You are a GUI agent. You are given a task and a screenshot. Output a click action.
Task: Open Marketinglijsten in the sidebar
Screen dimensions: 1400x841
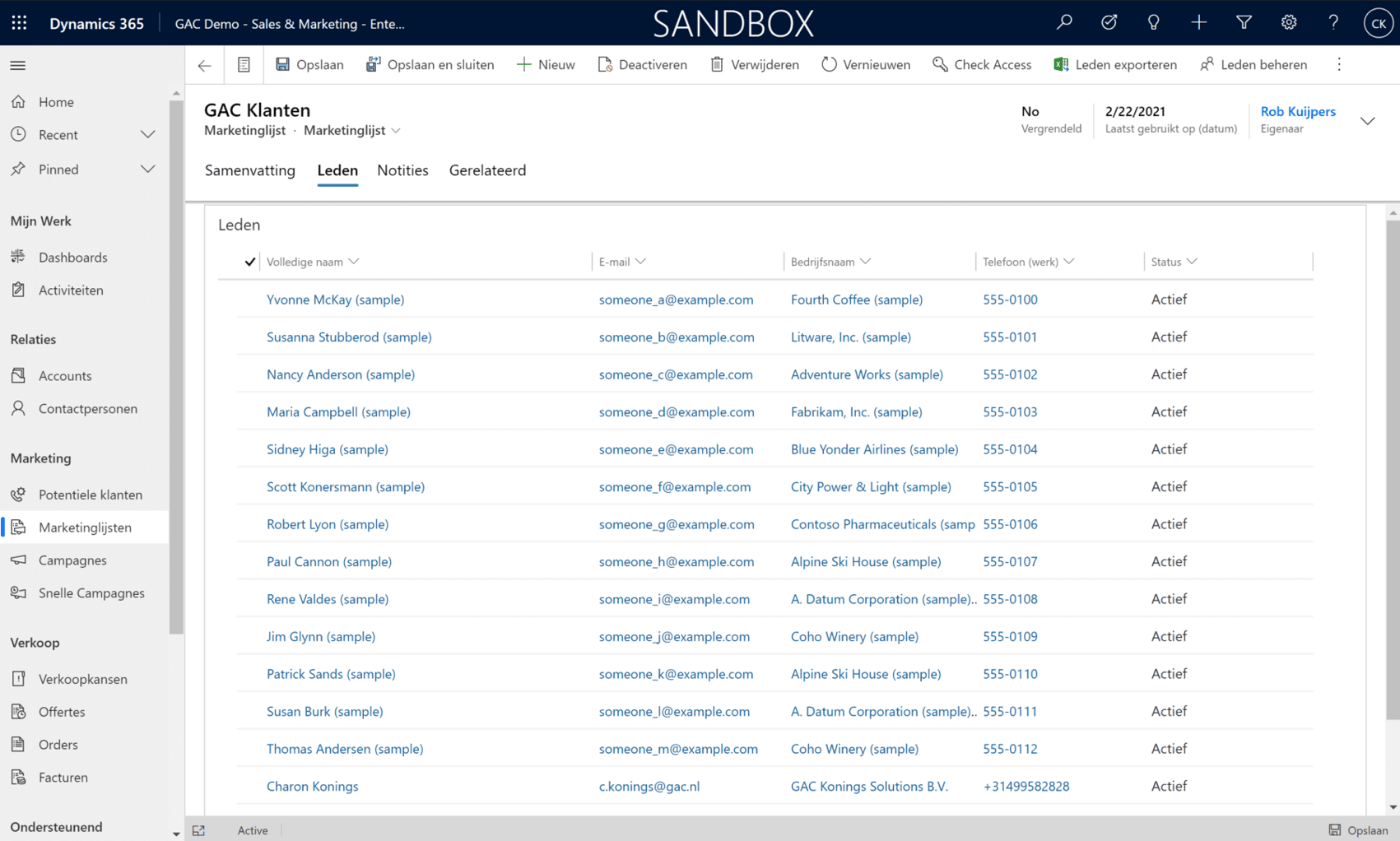(x=85, y=527)
